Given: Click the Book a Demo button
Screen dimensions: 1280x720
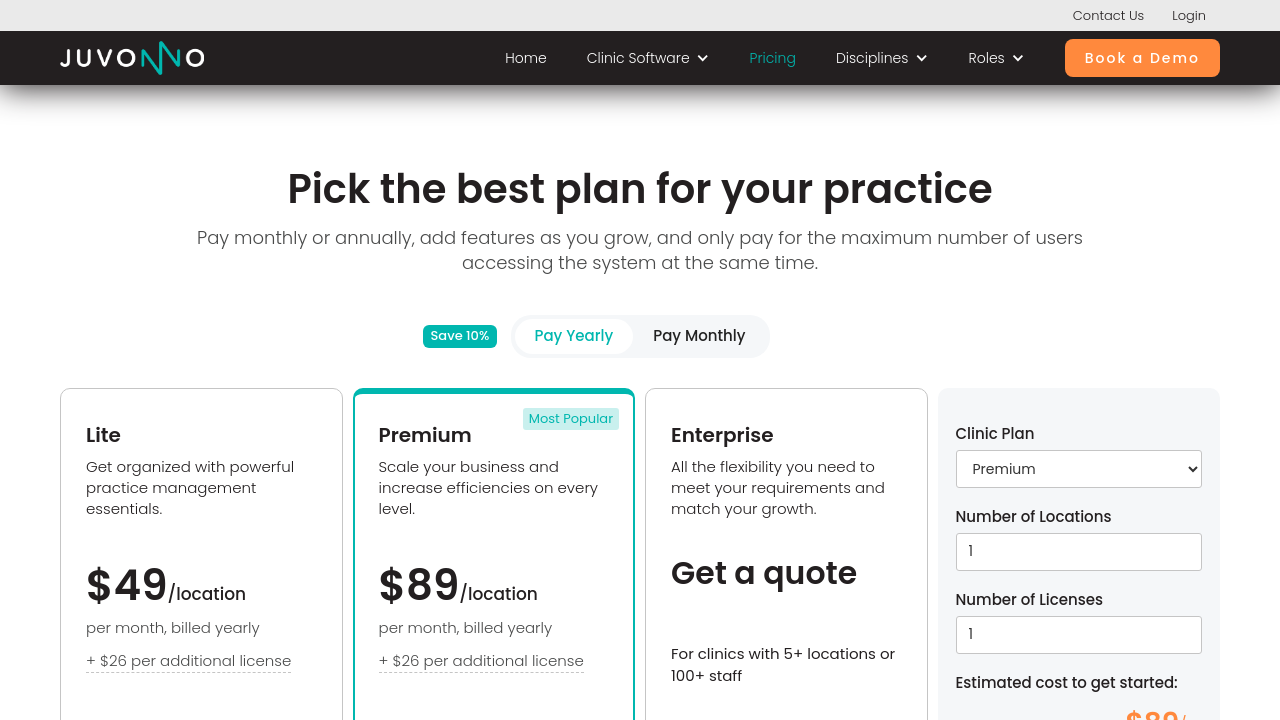Looking at the screenshot, I should 1142,58.
